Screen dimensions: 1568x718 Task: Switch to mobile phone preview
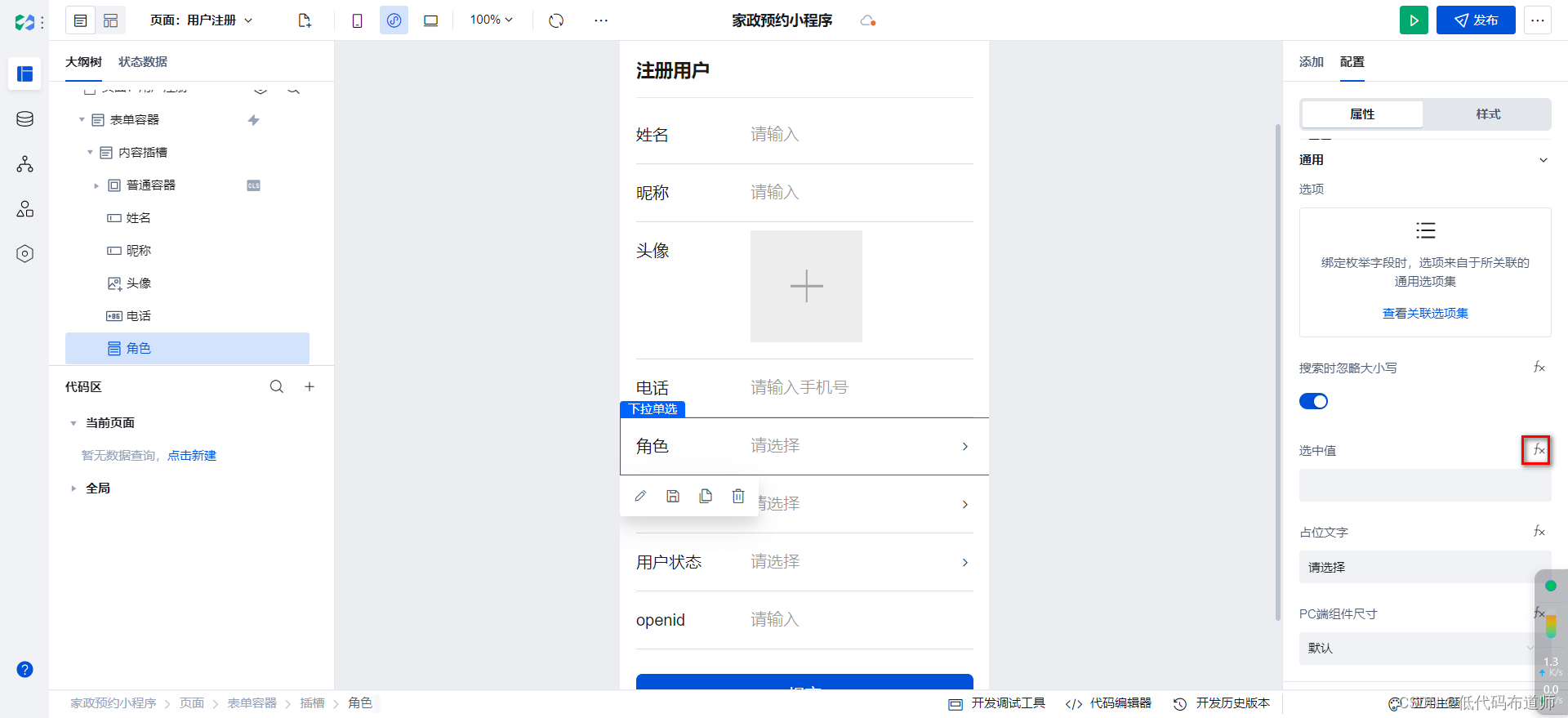pos(357,20)
